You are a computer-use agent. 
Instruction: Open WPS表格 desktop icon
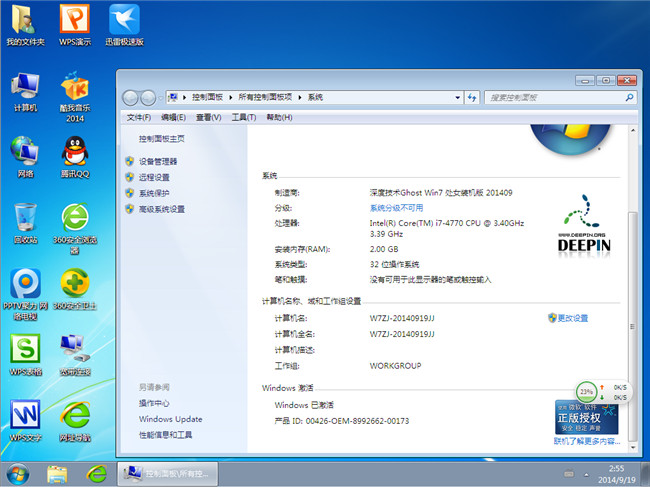coord(25,355)
